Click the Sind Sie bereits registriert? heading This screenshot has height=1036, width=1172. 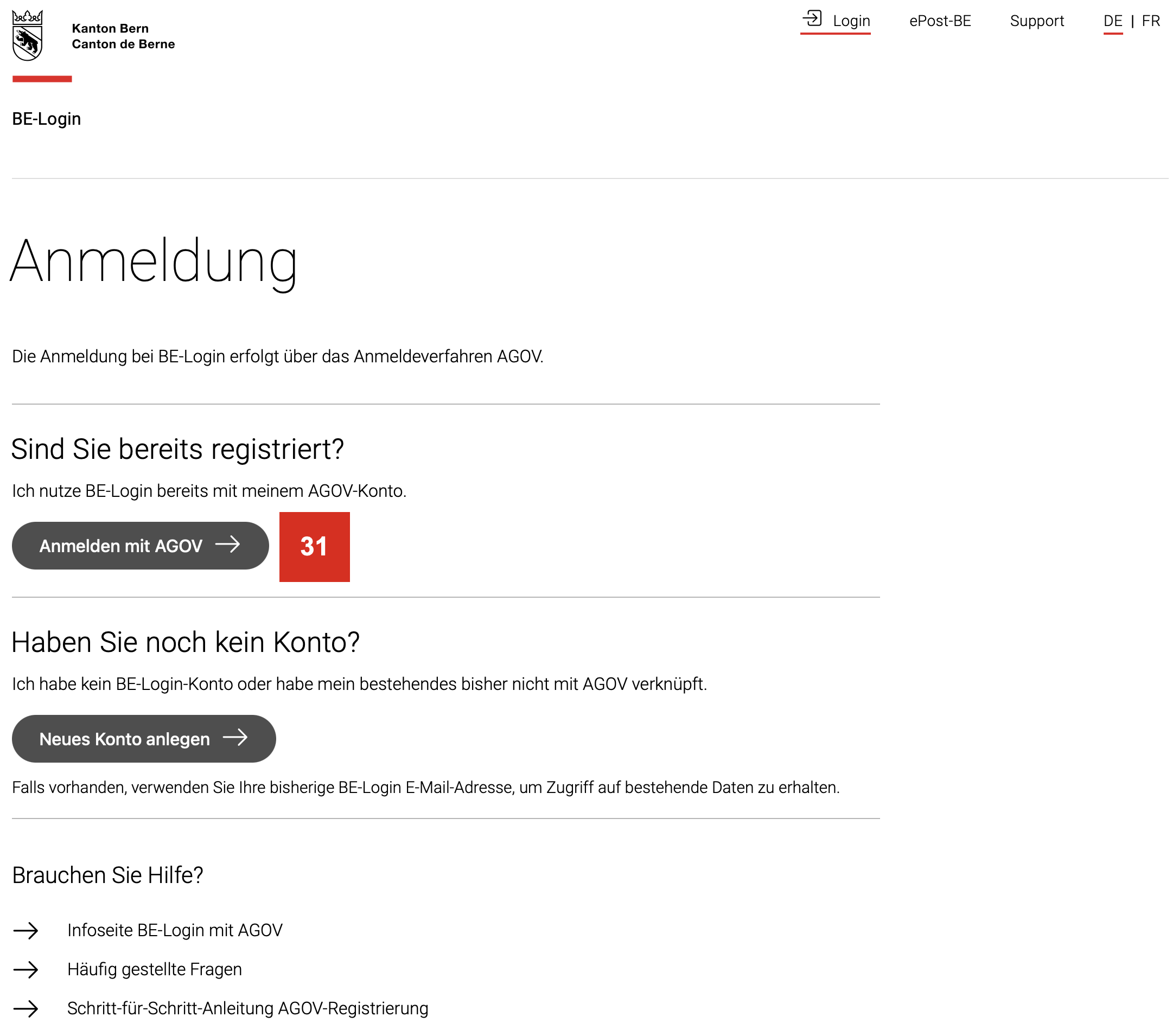pos(178,449)
